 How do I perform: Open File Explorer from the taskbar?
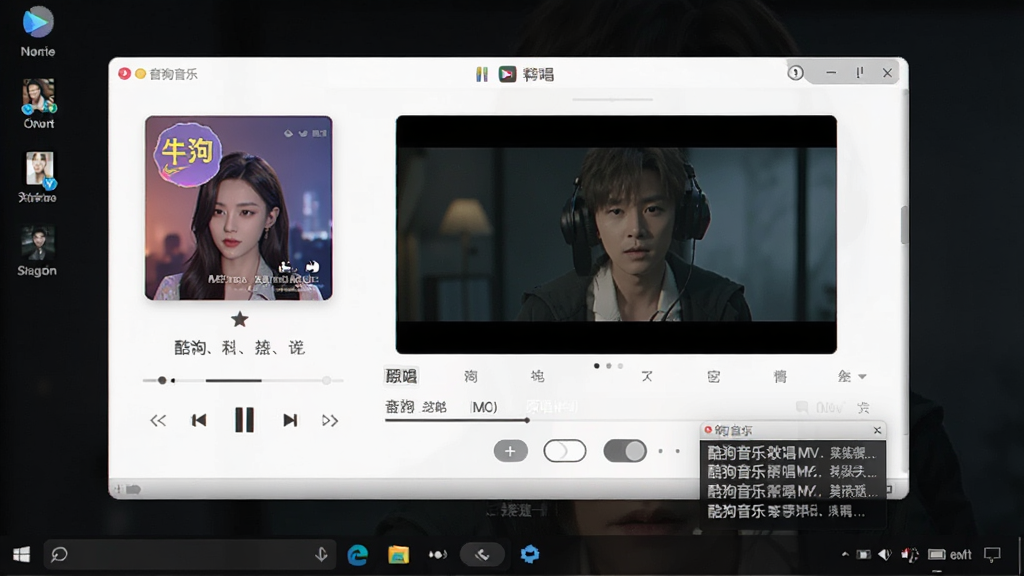coord(398,554)
